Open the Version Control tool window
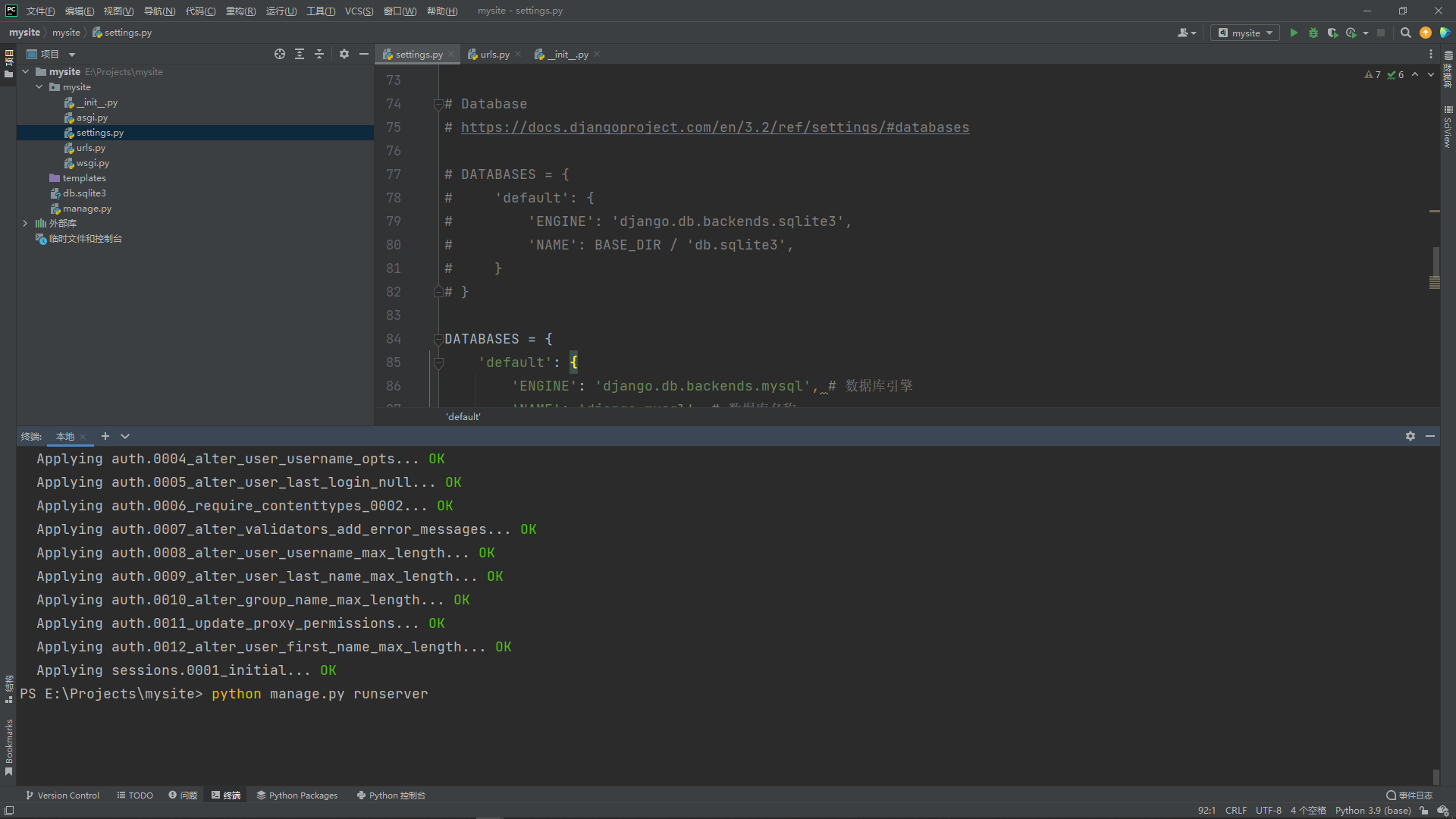Viewport: 1456px width, 819px height. 63,795
